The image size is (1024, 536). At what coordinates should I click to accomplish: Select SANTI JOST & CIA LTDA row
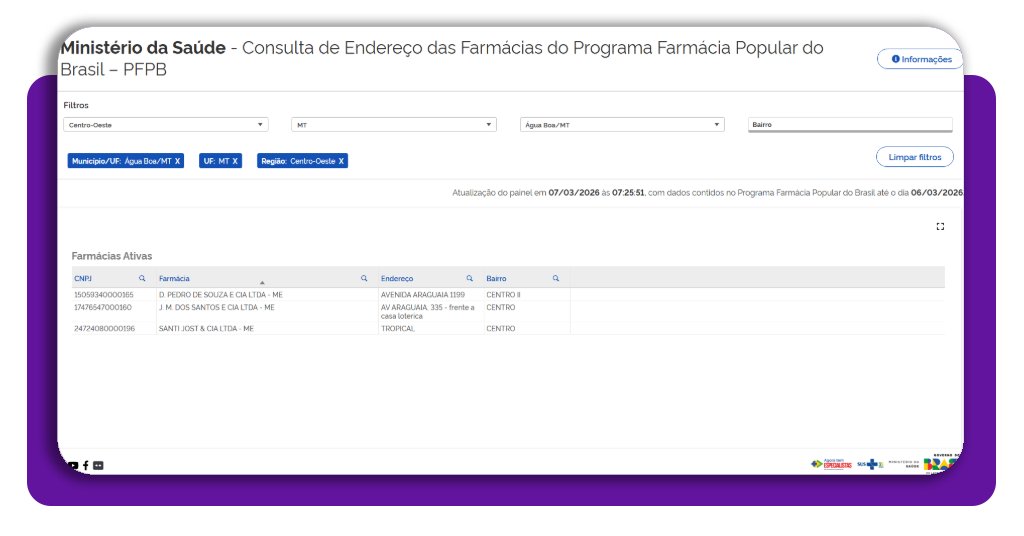(x=206, y=329)
